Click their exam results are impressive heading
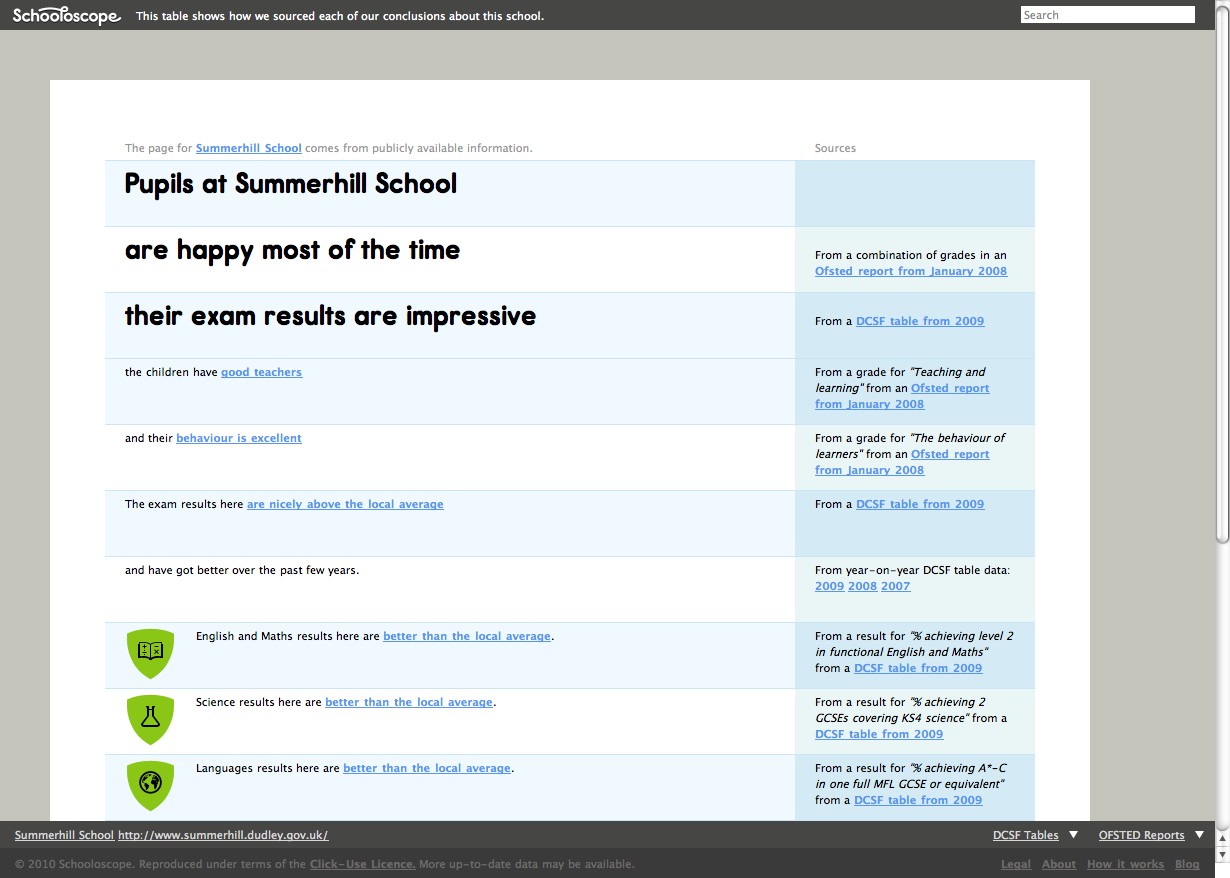The height and width of the screenshot is (878, 1230). coord(330,316)
